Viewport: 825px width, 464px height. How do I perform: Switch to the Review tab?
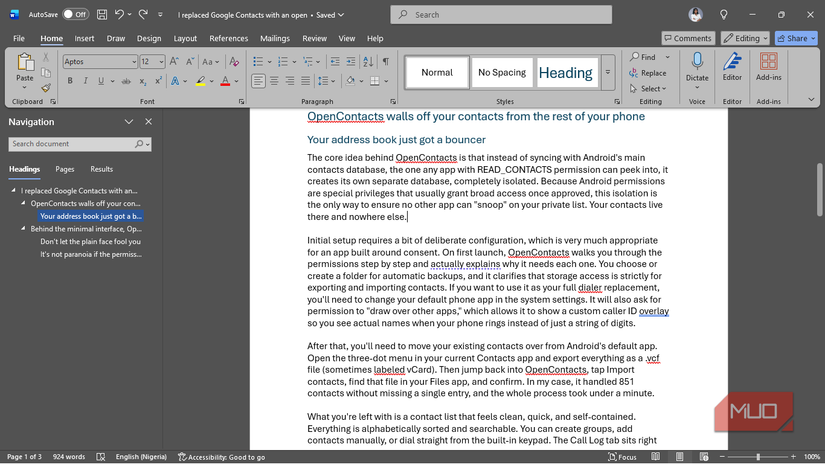coord(314,38)
